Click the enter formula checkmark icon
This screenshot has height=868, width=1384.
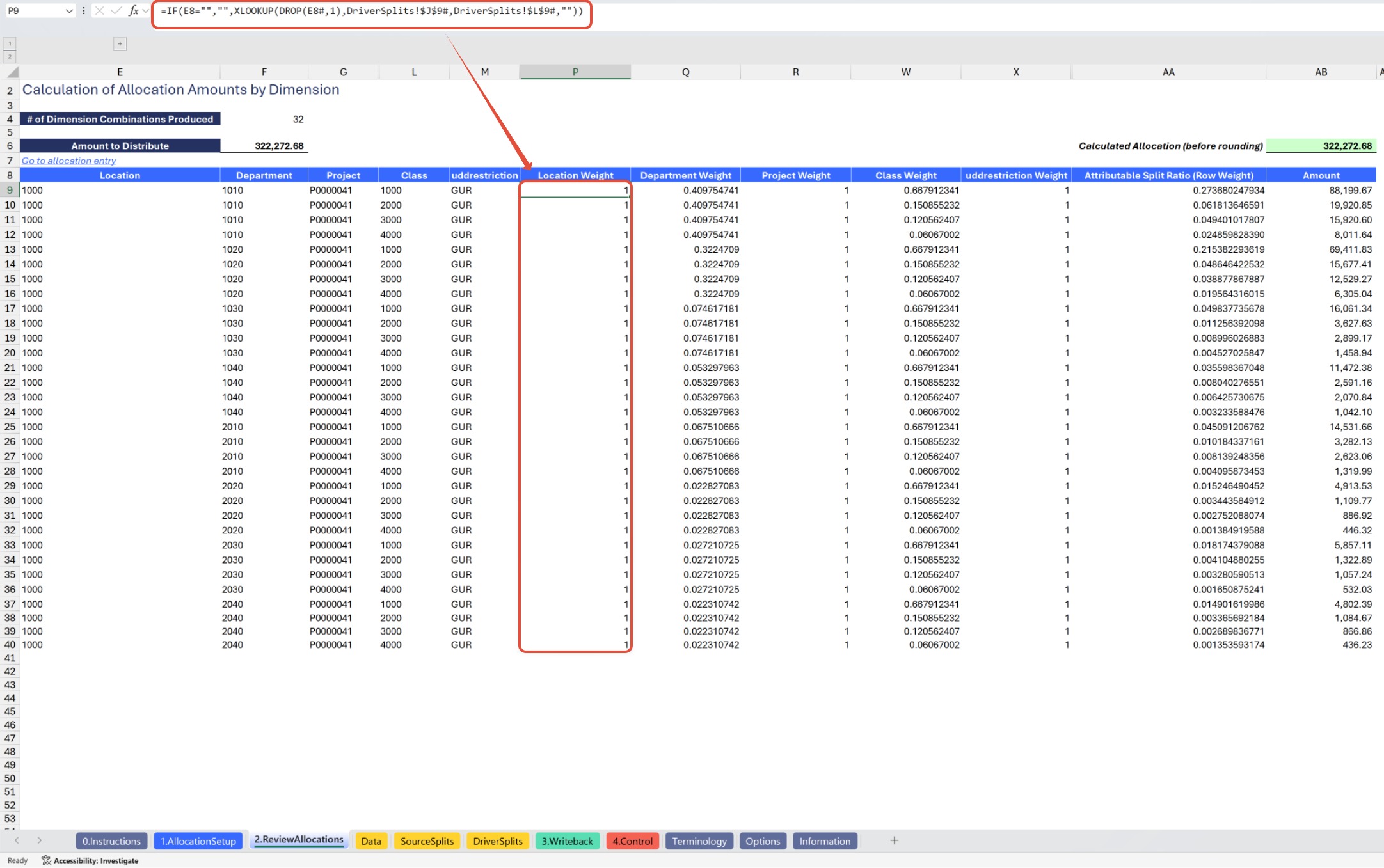[116, 10]
